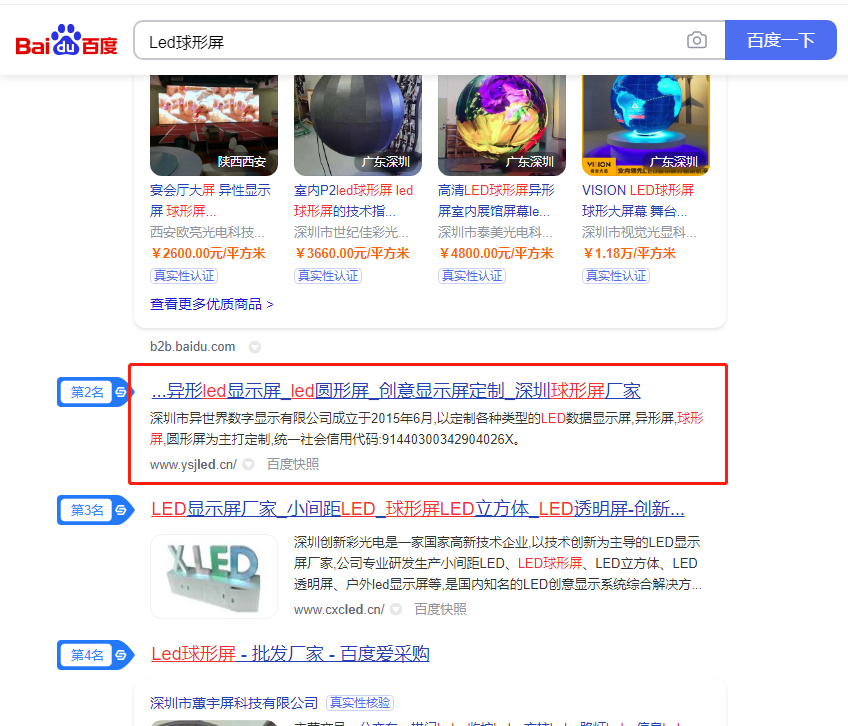Open 深圳市蕙宇屏科技有限公司 company link

[234, 703]
